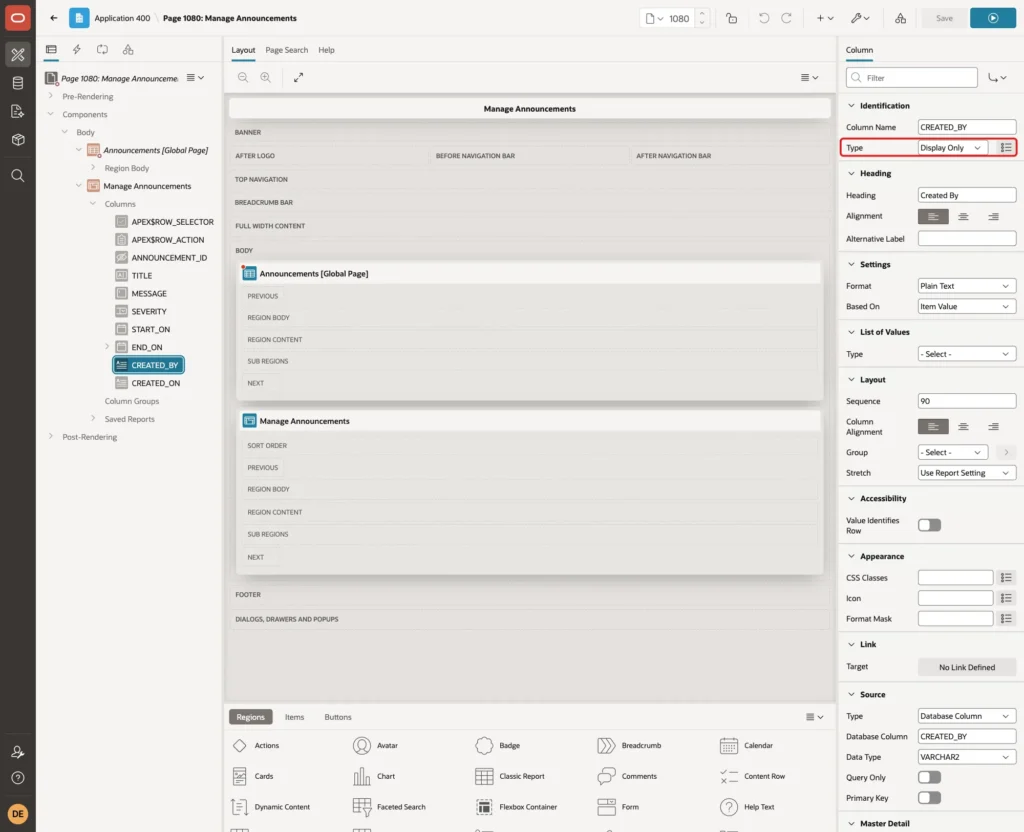Set Heading Alignment to right
The height and width of the screenshot is (832, 1024).
pyautogui.click(x=993, y=216)
